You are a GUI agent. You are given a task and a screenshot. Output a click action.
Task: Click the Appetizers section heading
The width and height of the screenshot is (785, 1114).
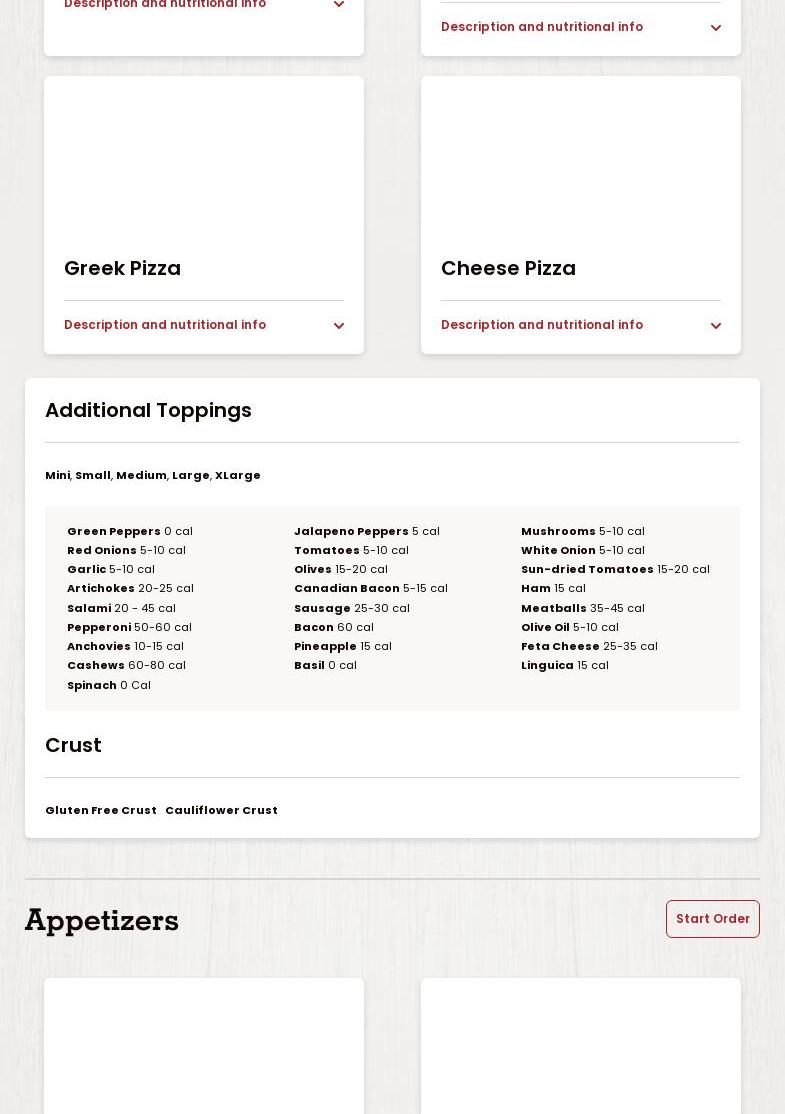pyautogui.click(x=102, y=920)
